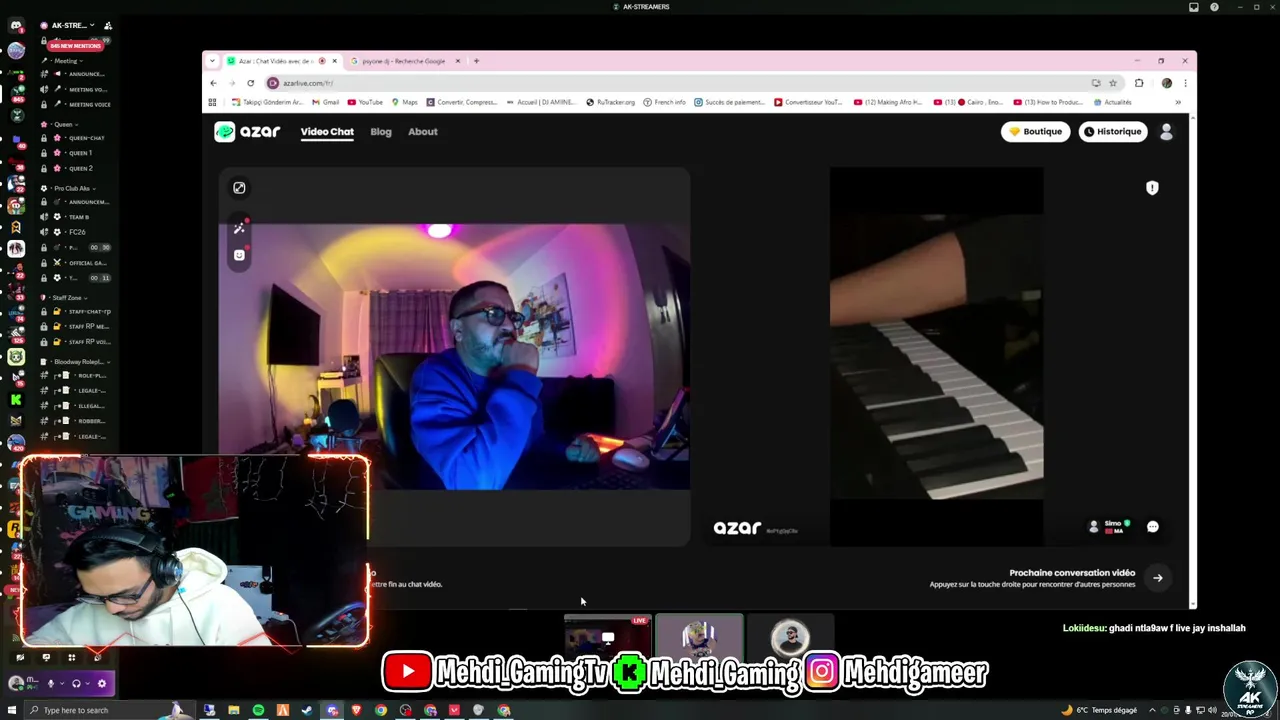
Task: Click the Azar logo in header
Action: click(247, 131)
